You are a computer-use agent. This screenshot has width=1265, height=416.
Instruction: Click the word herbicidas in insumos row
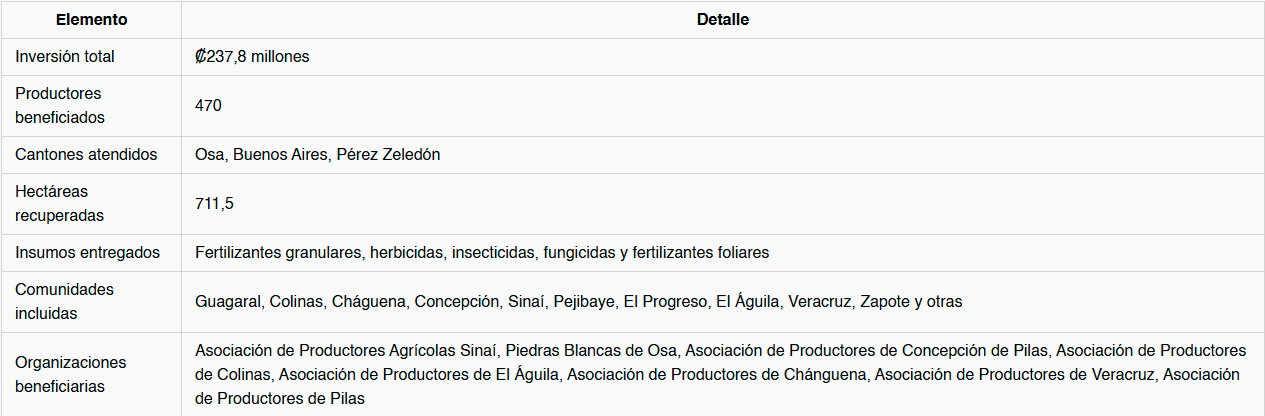pos(406,253)
